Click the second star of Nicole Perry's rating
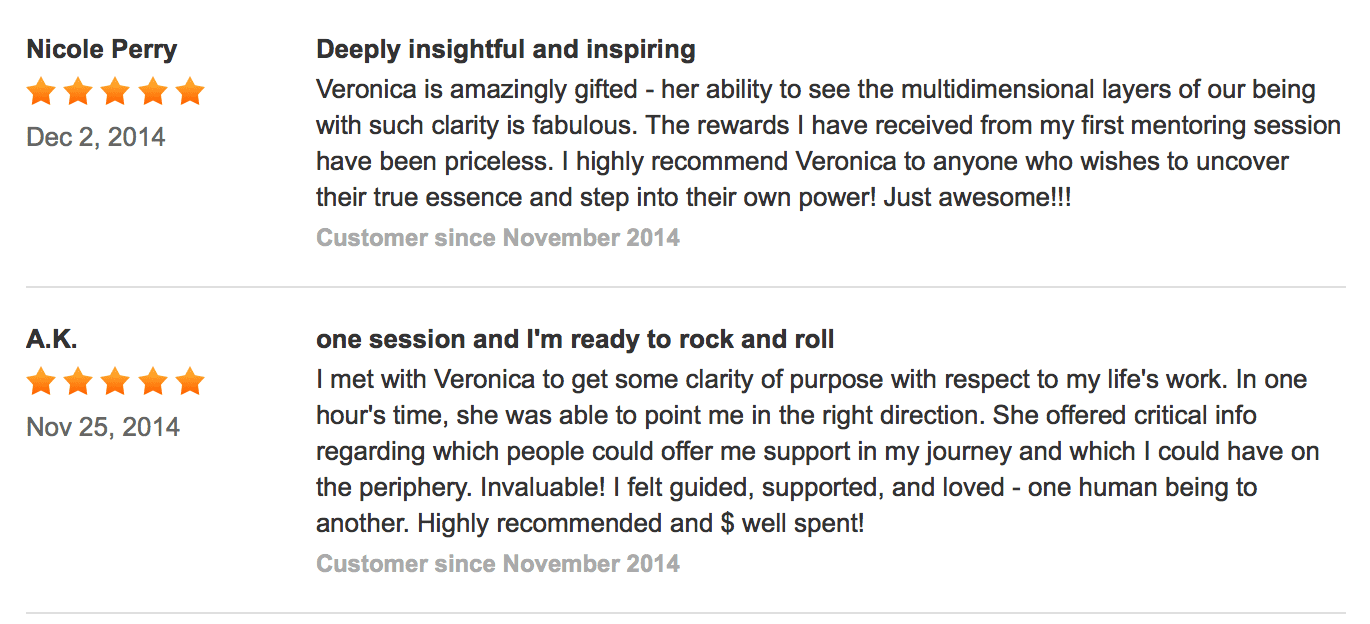The width and height of the screenshot is (1370, 624). pyautogui.click(x=78, y=92)
